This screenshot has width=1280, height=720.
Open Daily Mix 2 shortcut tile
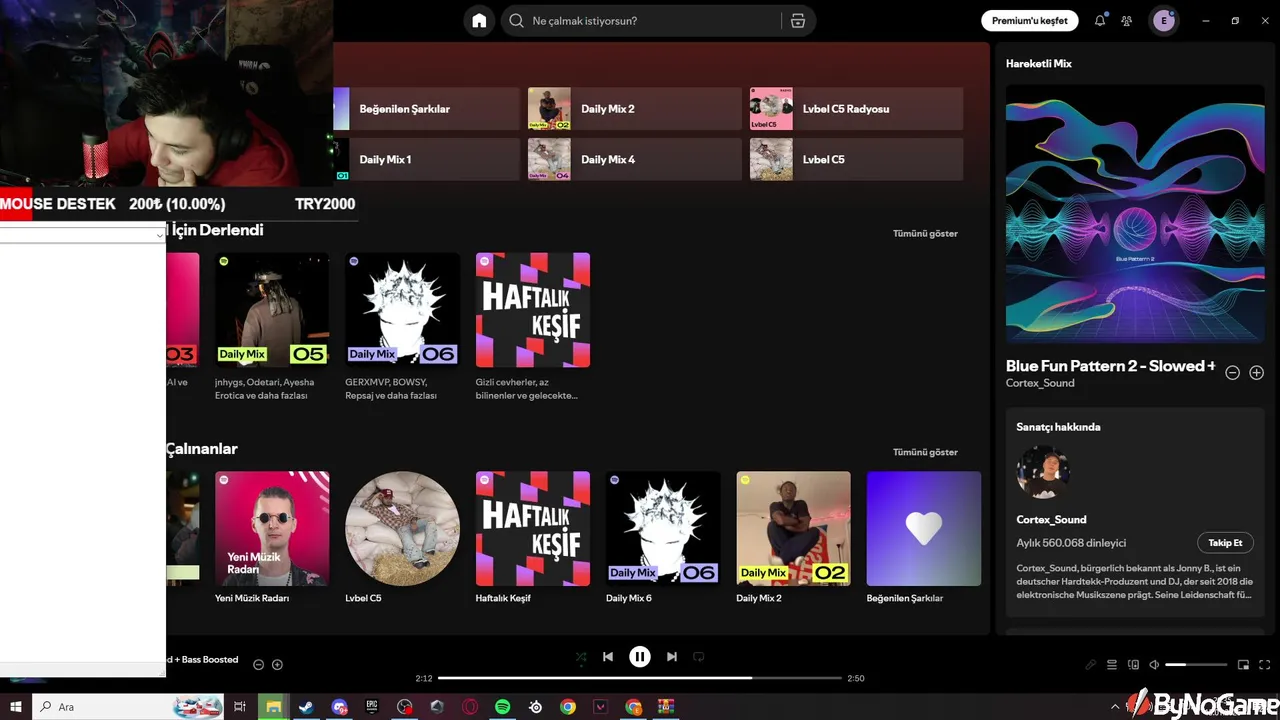pos(635,109)
